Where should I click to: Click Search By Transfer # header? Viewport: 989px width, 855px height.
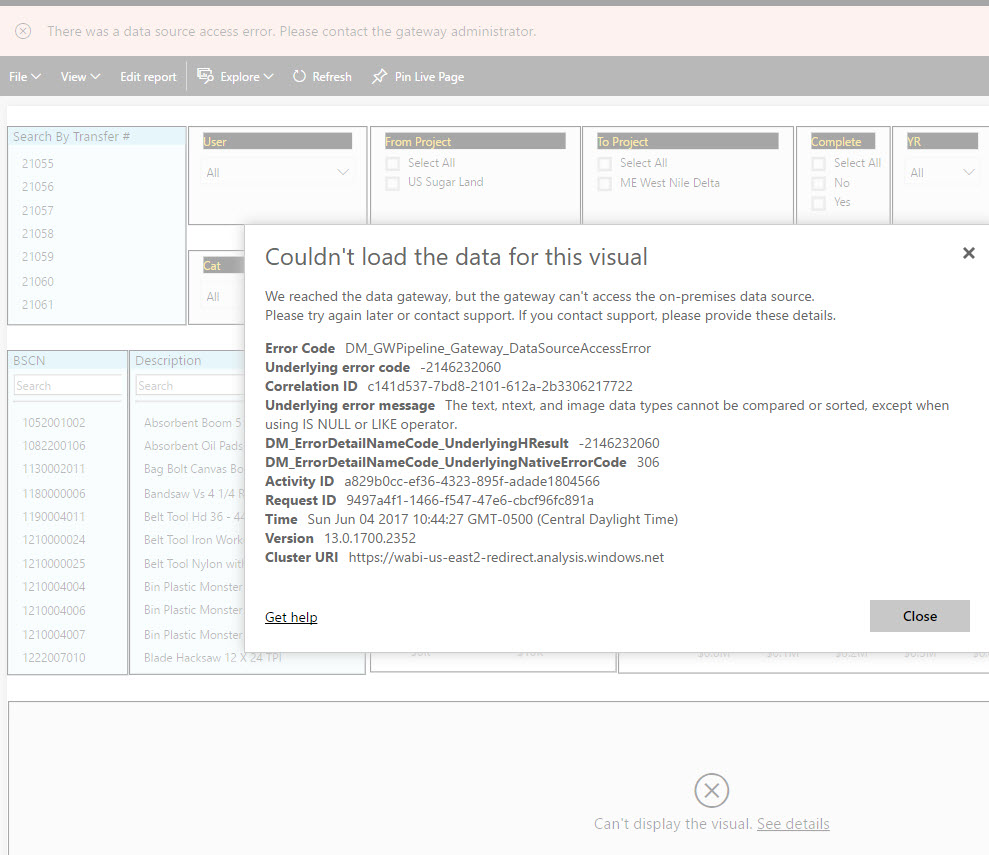pyautogui.click(x=71, y=136)
